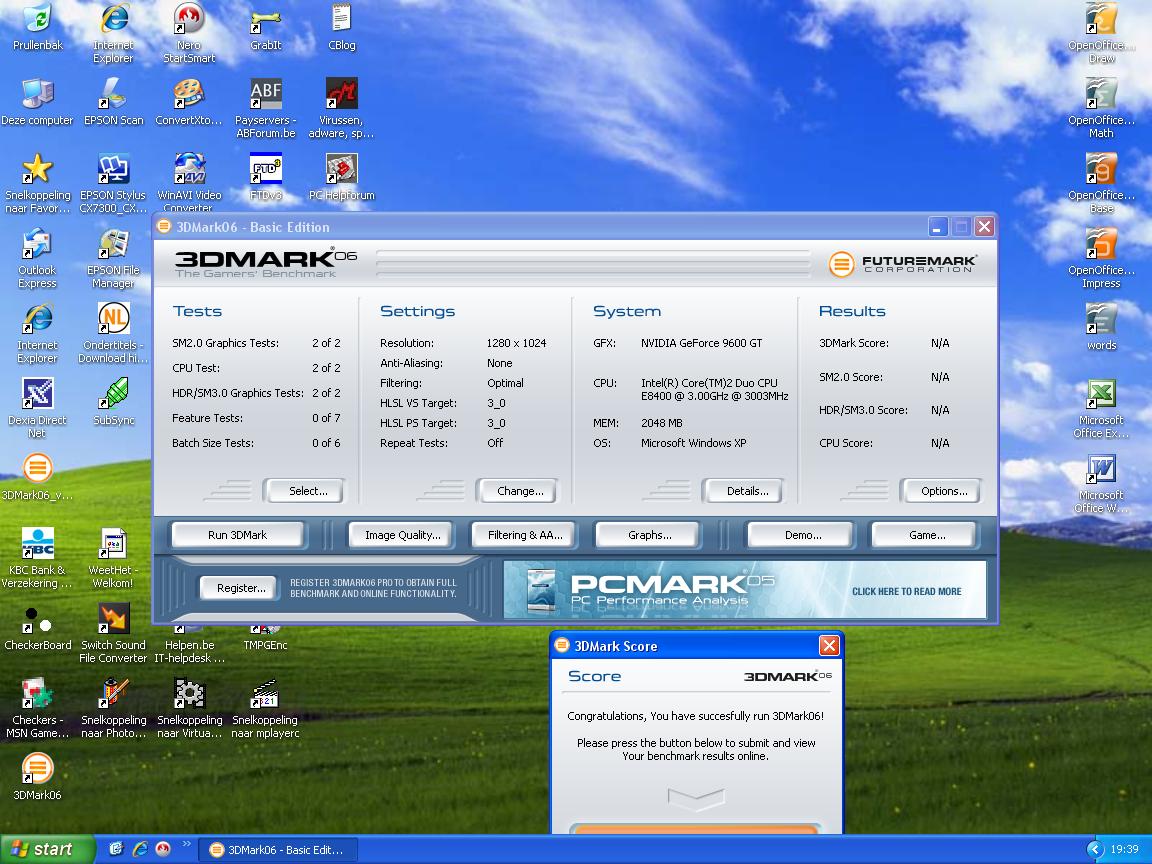Open PC Helpforum desktop shortcut
Viewport: 1152px width, 864px height.
pyautogui.click(x=342, y=176)
